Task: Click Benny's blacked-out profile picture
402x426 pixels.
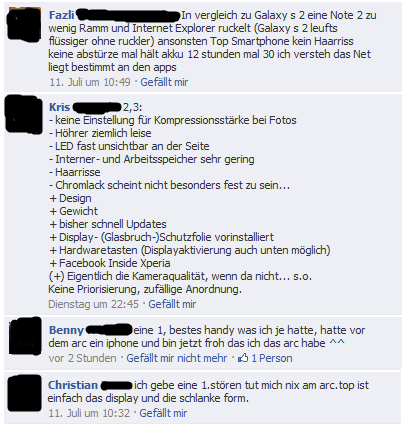Action: click(x=25, y=336)
